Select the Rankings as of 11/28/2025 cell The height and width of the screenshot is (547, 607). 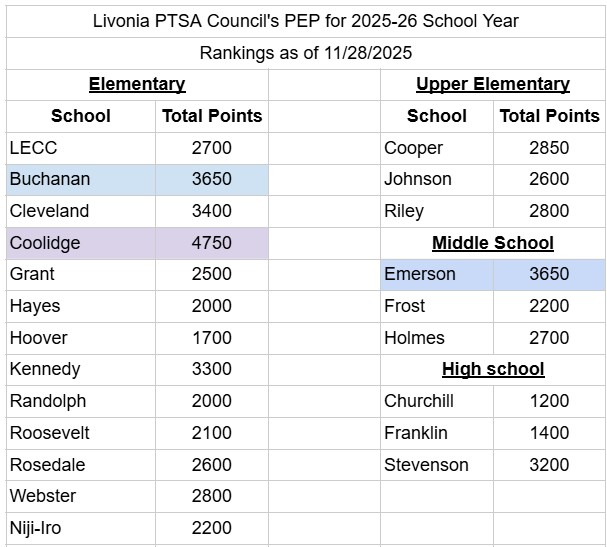point(305,53)
